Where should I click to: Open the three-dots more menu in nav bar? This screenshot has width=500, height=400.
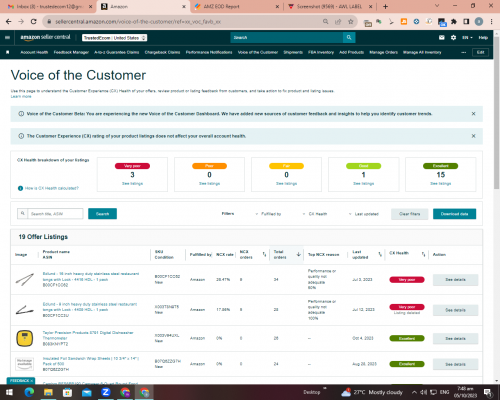(x=463, y=52)
